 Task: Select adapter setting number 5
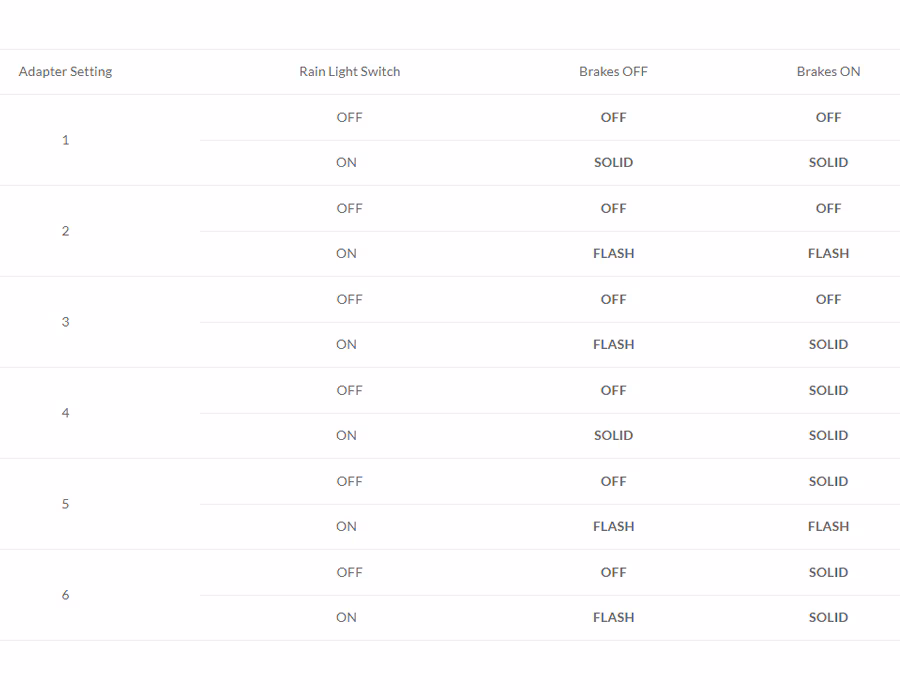point(65,504)
